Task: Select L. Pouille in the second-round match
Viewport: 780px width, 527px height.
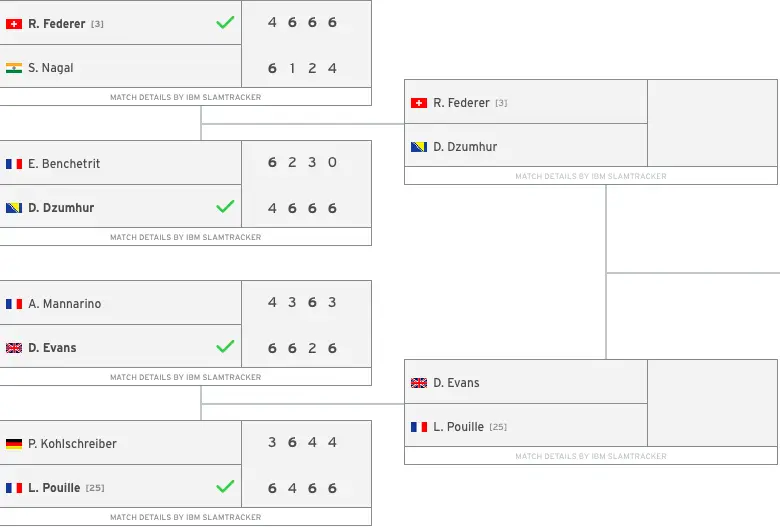Action: tap(458, 427)
